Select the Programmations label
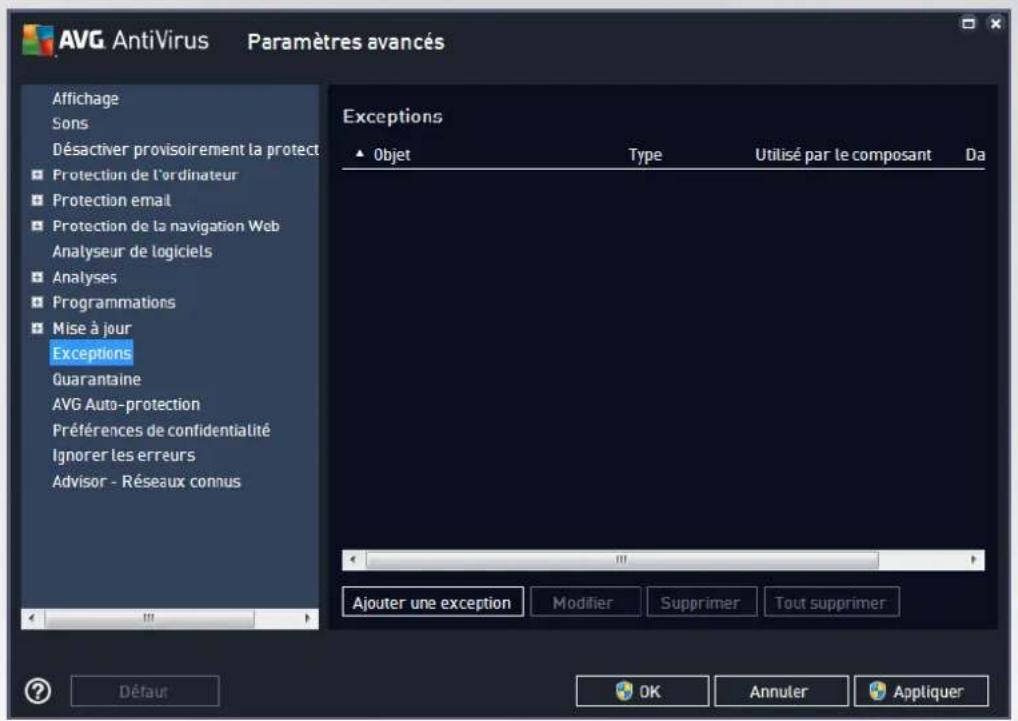Image resolution: width=1018 pixels, height=721 pixels. click(x=114, y=302)
